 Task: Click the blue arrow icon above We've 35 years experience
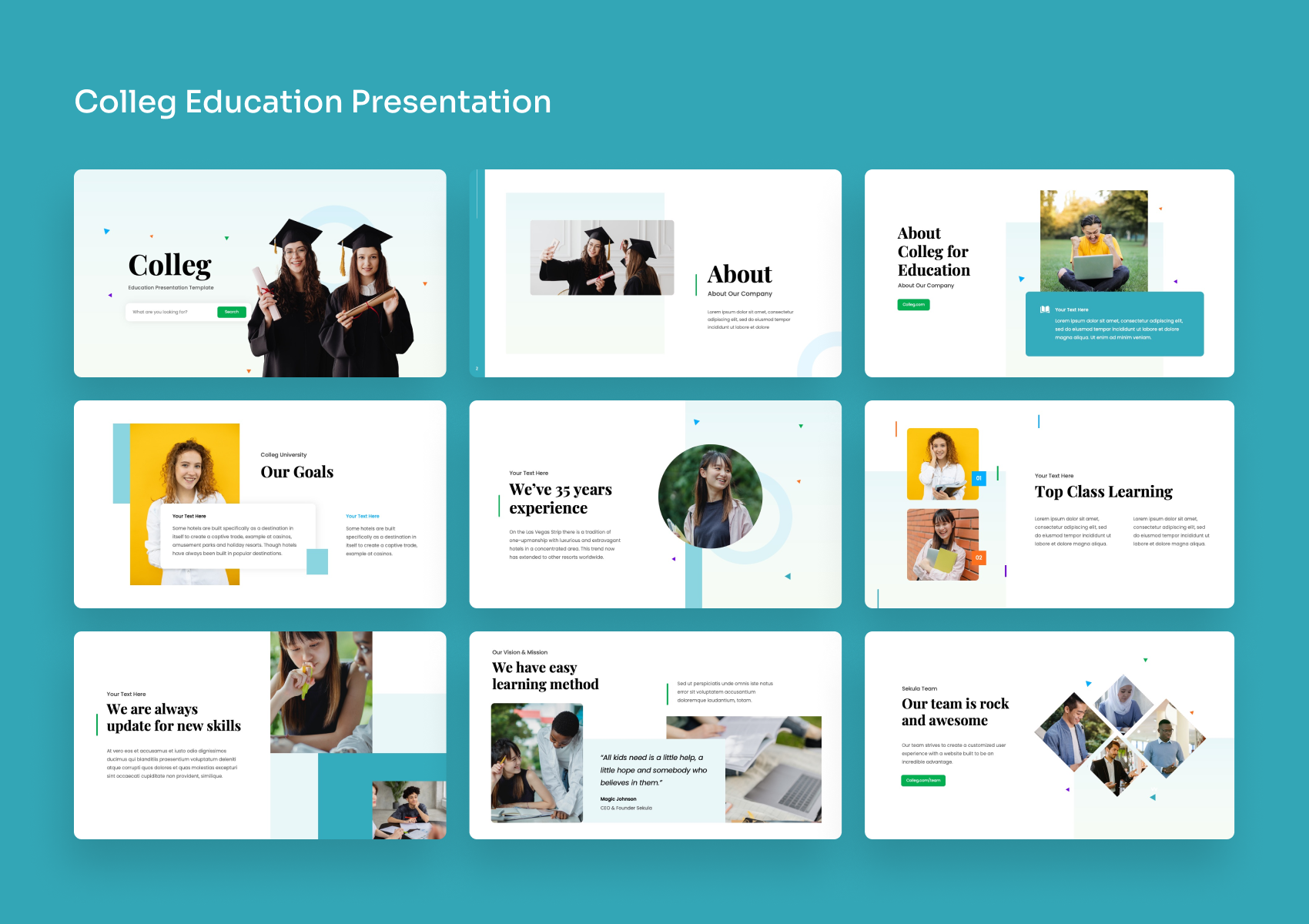click(x=697, y=422)
